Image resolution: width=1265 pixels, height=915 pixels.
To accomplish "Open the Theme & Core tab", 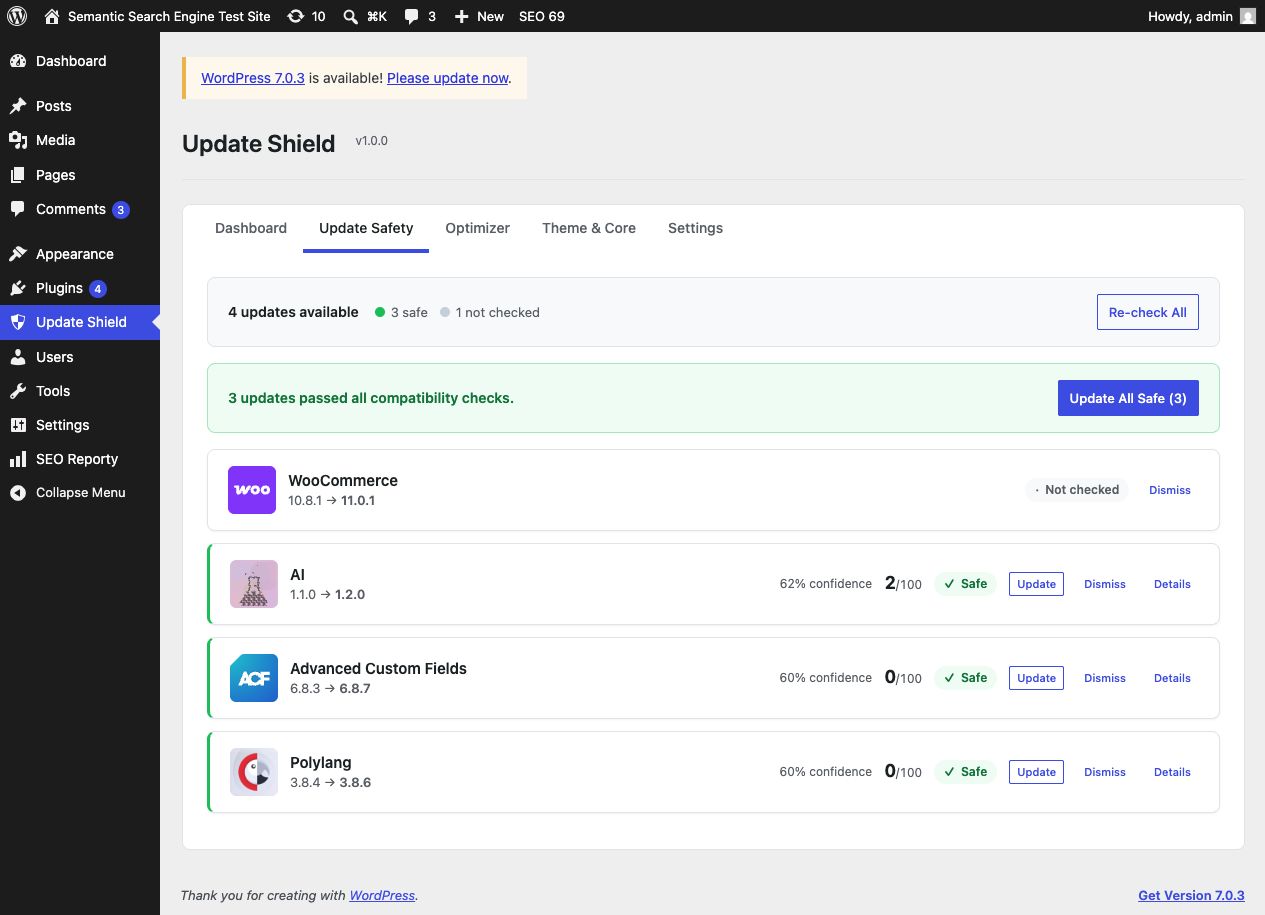I will pos(589,228).
